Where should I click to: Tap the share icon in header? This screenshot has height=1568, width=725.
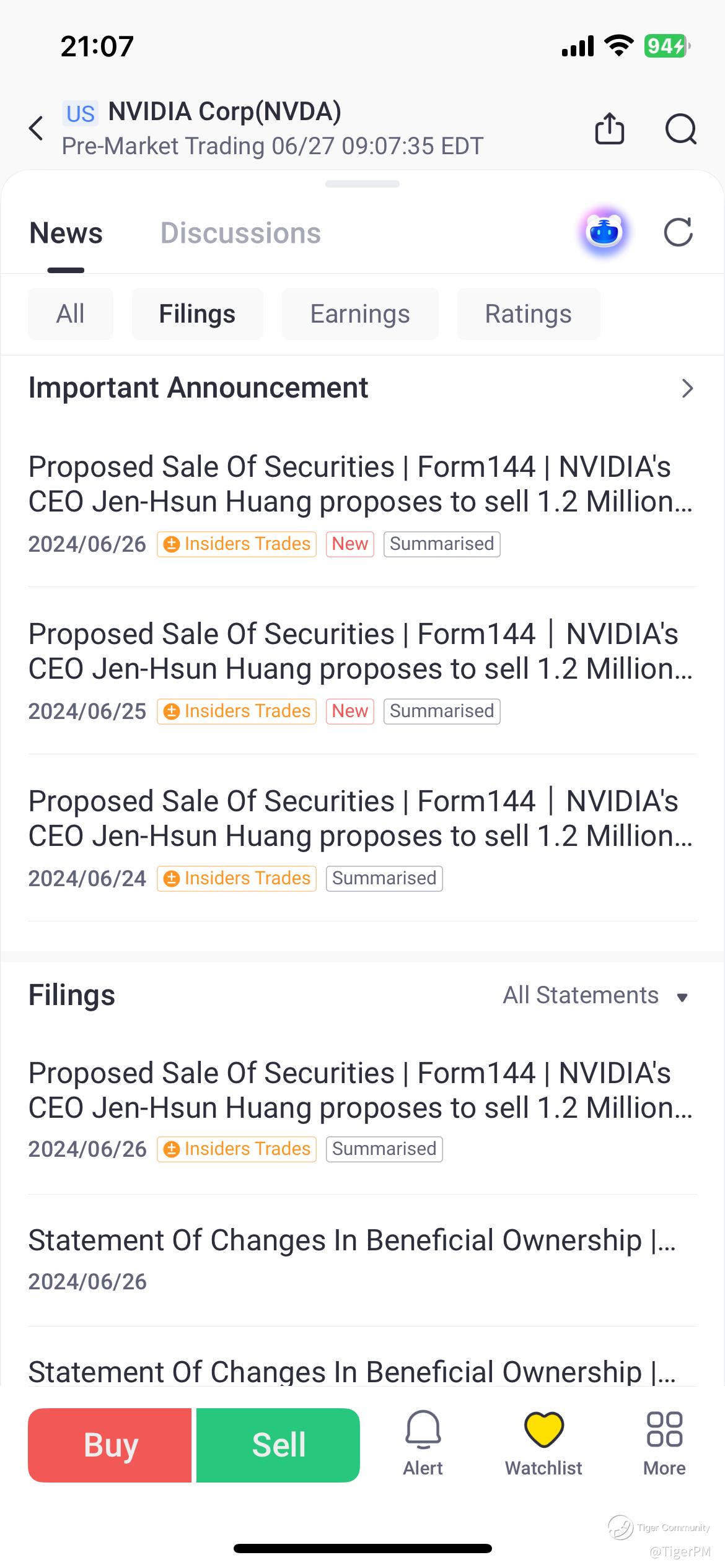(x=609, y=129)
